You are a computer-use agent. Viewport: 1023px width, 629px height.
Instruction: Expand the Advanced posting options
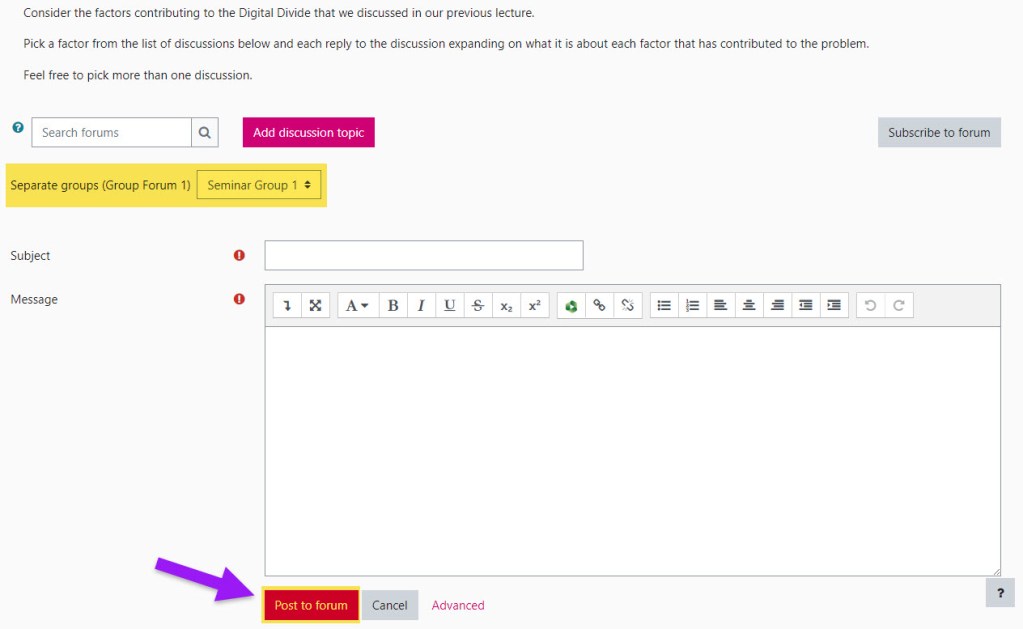tap(457, 605)
